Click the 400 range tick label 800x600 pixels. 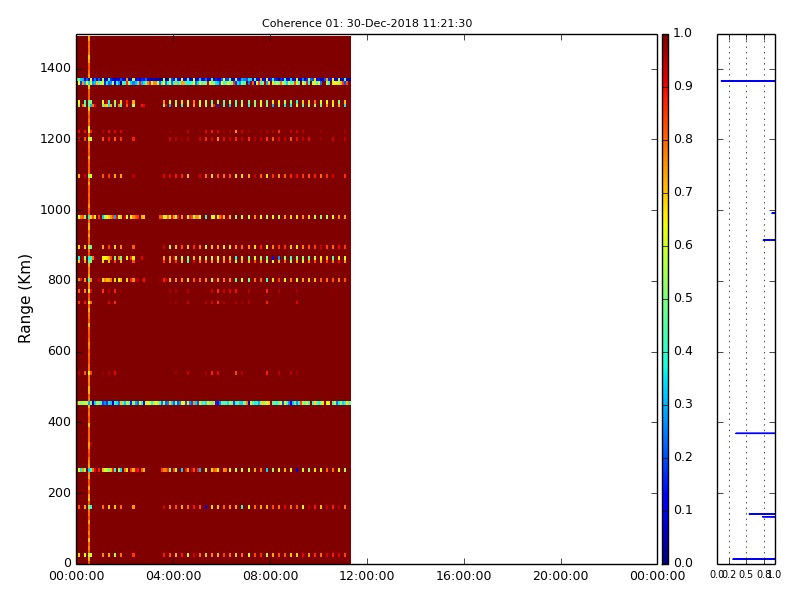pyautogui.click(x=59, y=422)
